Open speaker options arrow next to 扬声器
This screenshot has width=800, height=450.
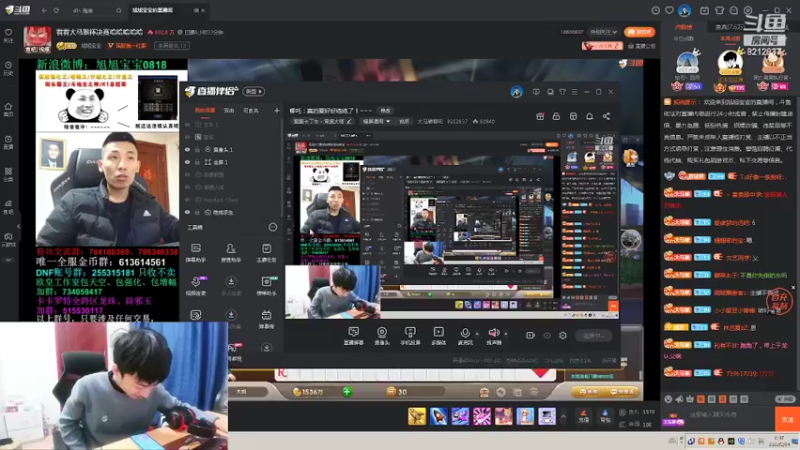[x=506, y=334]
